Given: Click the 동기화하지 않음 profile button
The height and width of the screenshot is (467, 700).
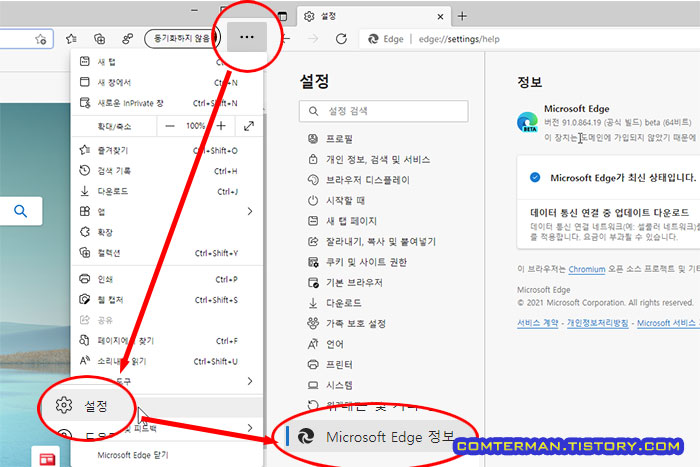Looking at the screenshot, I should pos(182,38).
